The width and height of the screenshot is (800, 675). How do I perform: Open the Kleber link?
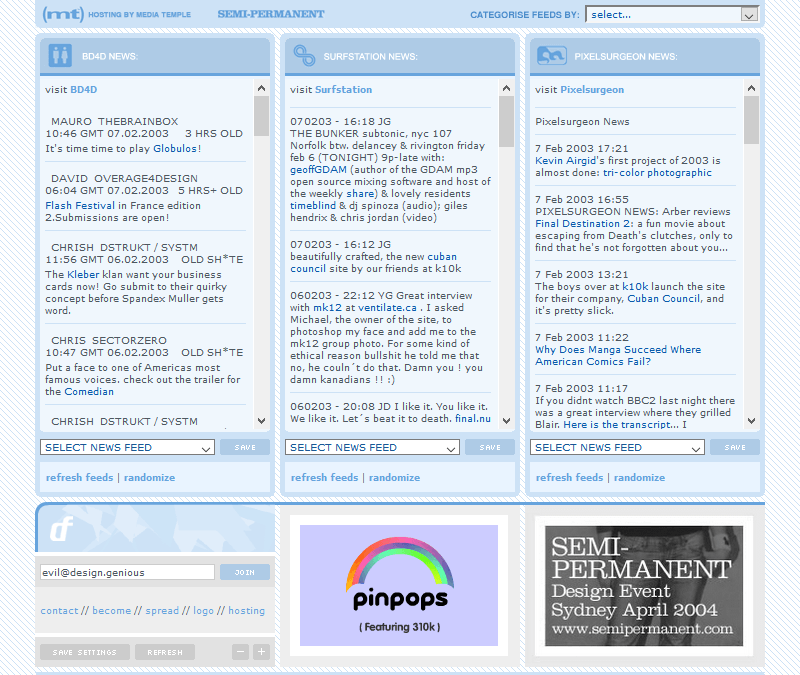[x=83, y=274]
